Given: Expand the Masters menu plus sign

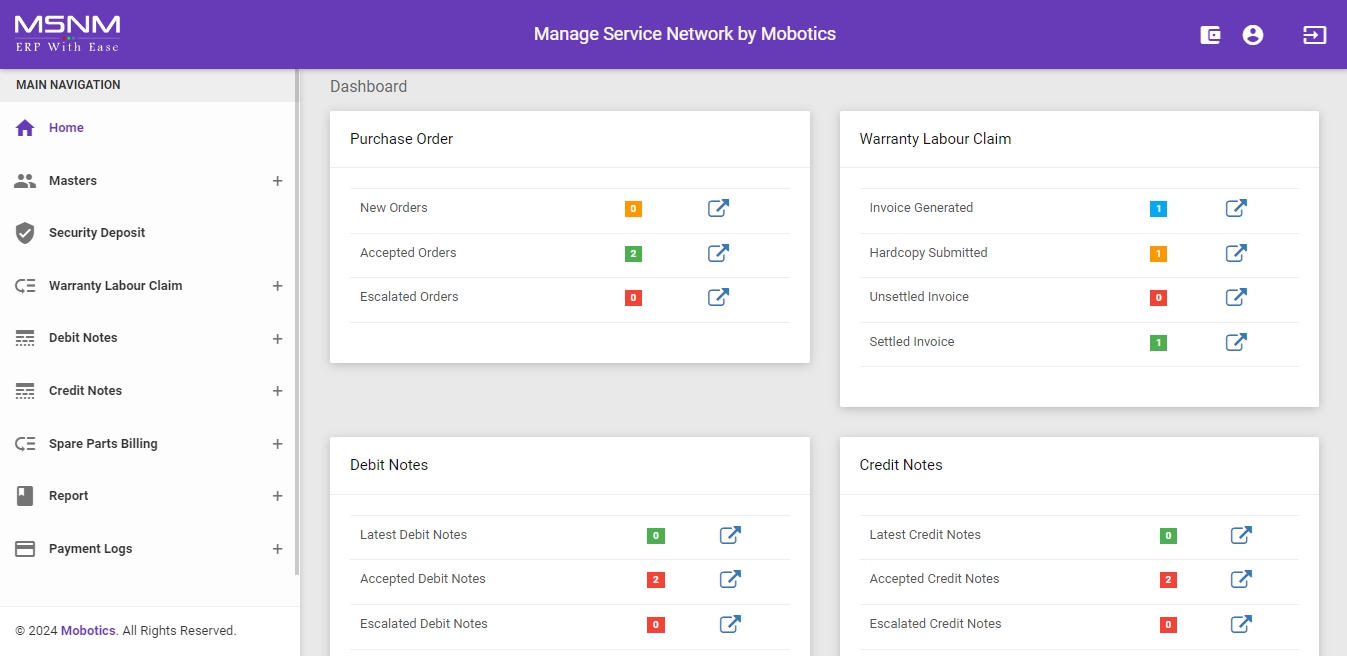Looking at the screenshot, I should (x=277, y=181).
